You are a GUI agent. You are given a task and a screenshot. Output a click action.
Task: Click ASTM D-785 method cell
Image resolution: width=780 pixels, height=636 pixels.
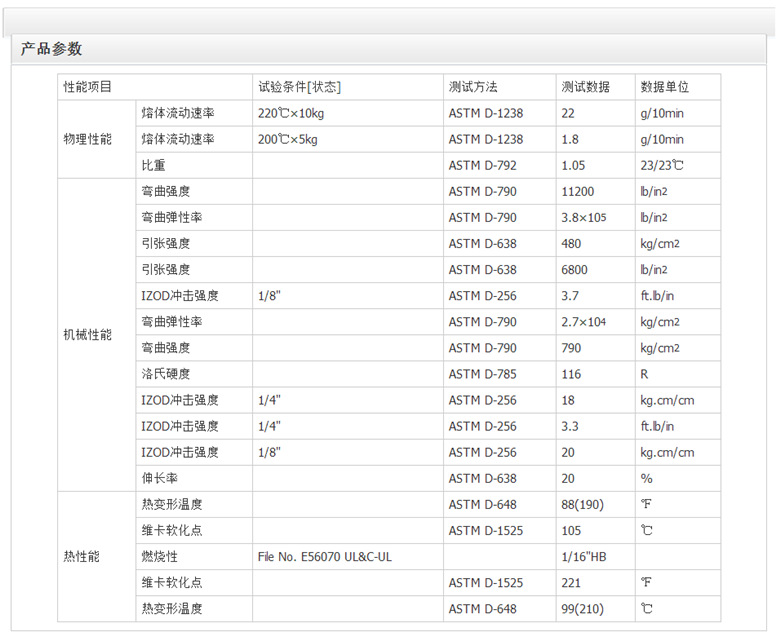[x=499, y=374]
